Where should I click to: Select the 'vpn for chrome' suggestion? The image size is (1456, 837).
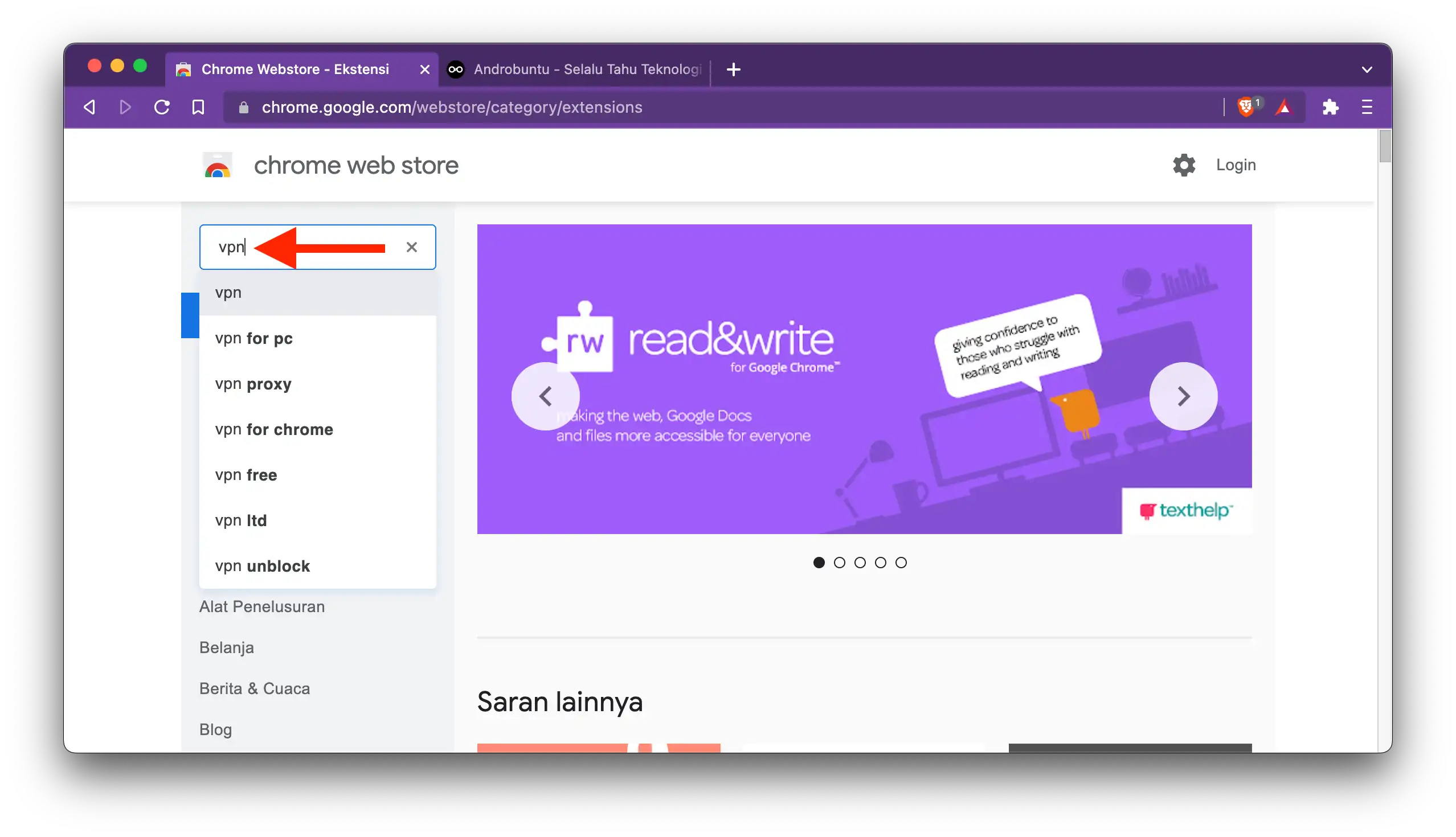coord(275,429)
